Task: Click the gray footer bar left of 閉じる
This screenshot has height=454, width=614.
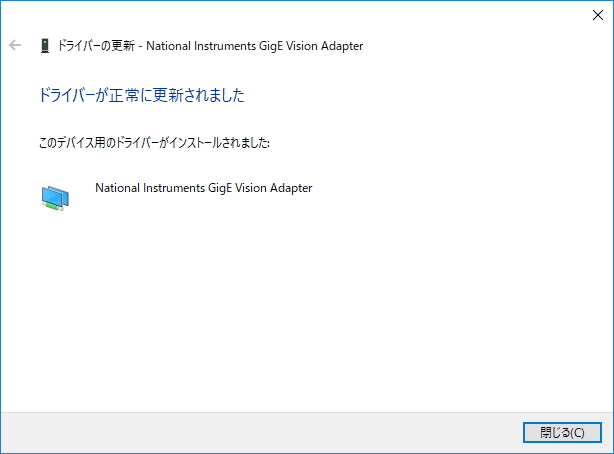Action: [x=250, y=432]
